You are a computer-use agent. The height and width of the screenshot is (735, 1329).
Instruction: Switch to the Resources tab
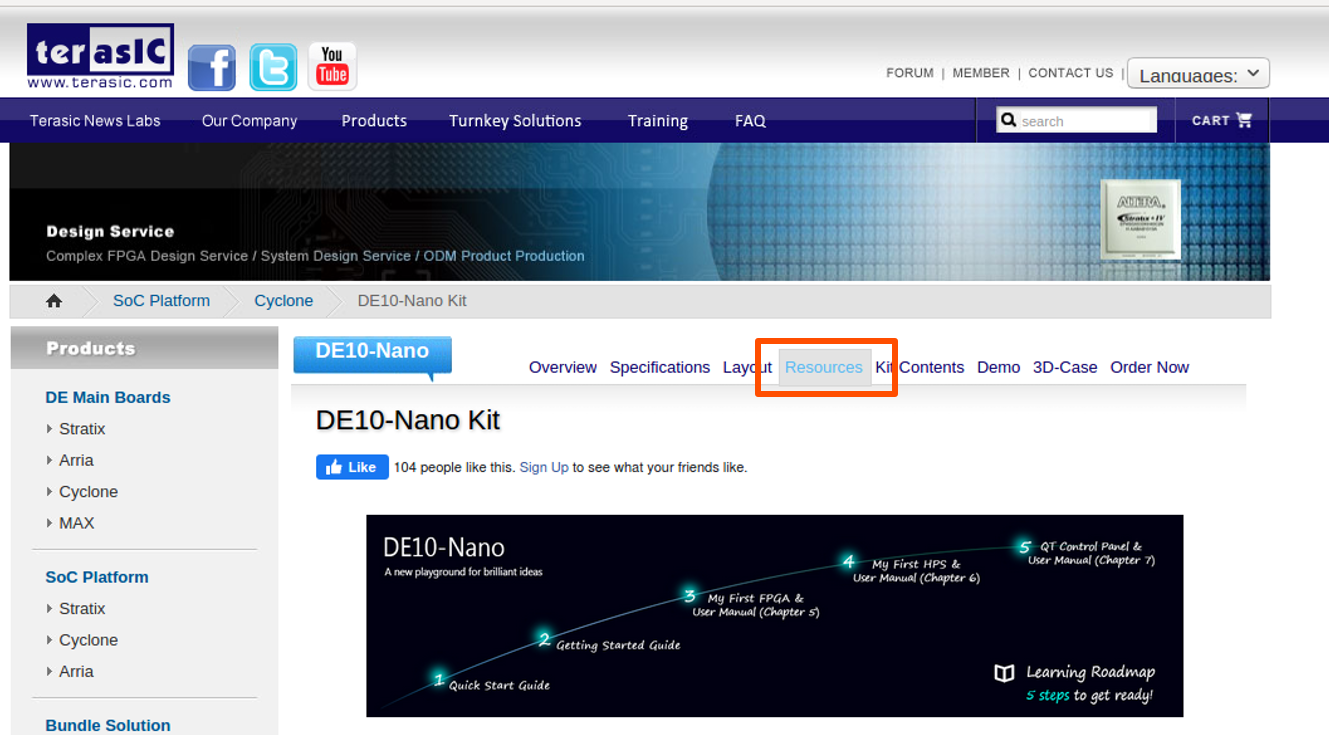pyautogui.click(x=824, y=367)
